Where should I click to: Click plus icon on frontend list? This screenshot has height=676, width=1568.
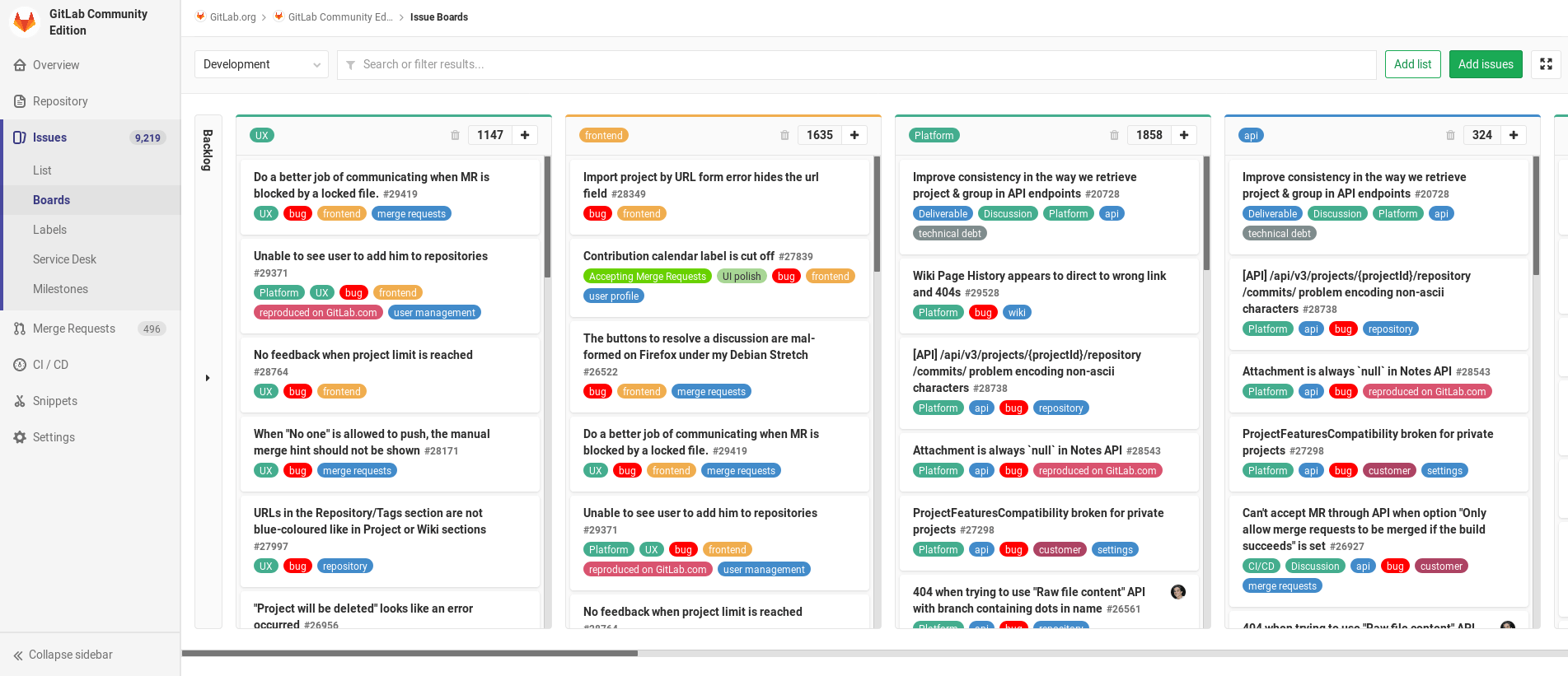click(854, 135)
